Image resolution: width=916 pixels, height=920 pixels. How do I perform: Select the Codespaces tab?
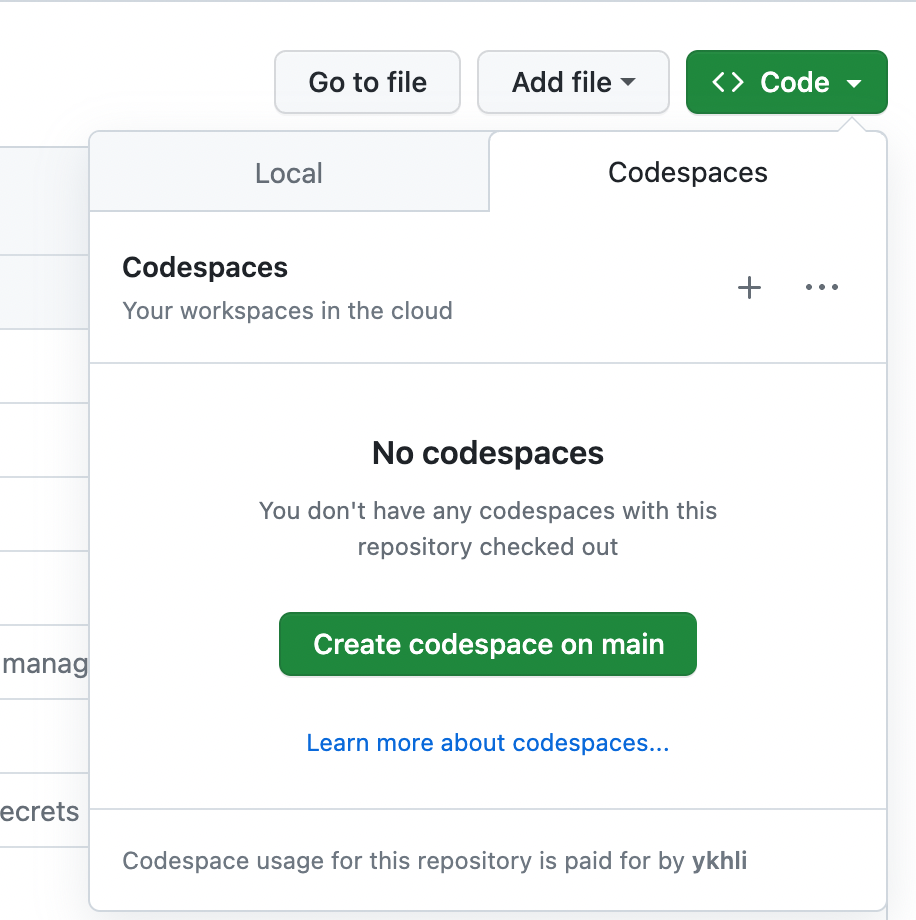(688, 172)
